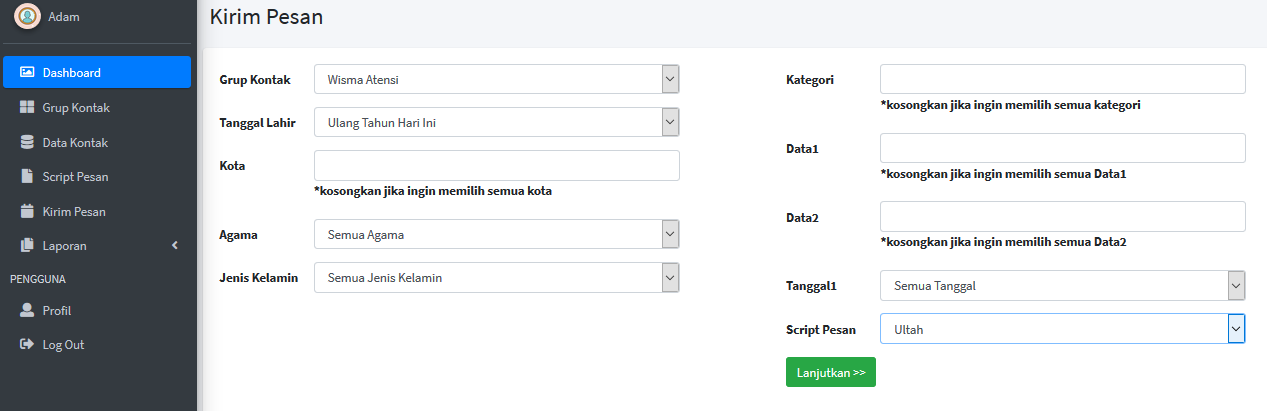
Task: Focus the Kota text field
Action: [x=496, y=165]
